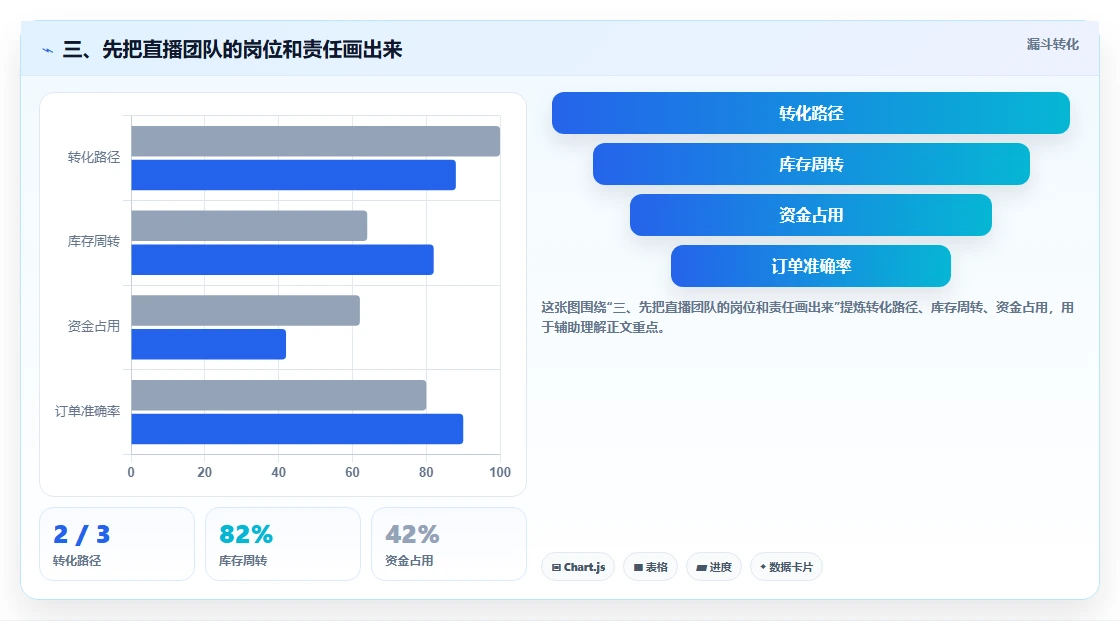The height and width of the screenshot is (621, 1120).
Task: Pick the gray 订单准确率 chart bar
Action: tap(279, 395)
